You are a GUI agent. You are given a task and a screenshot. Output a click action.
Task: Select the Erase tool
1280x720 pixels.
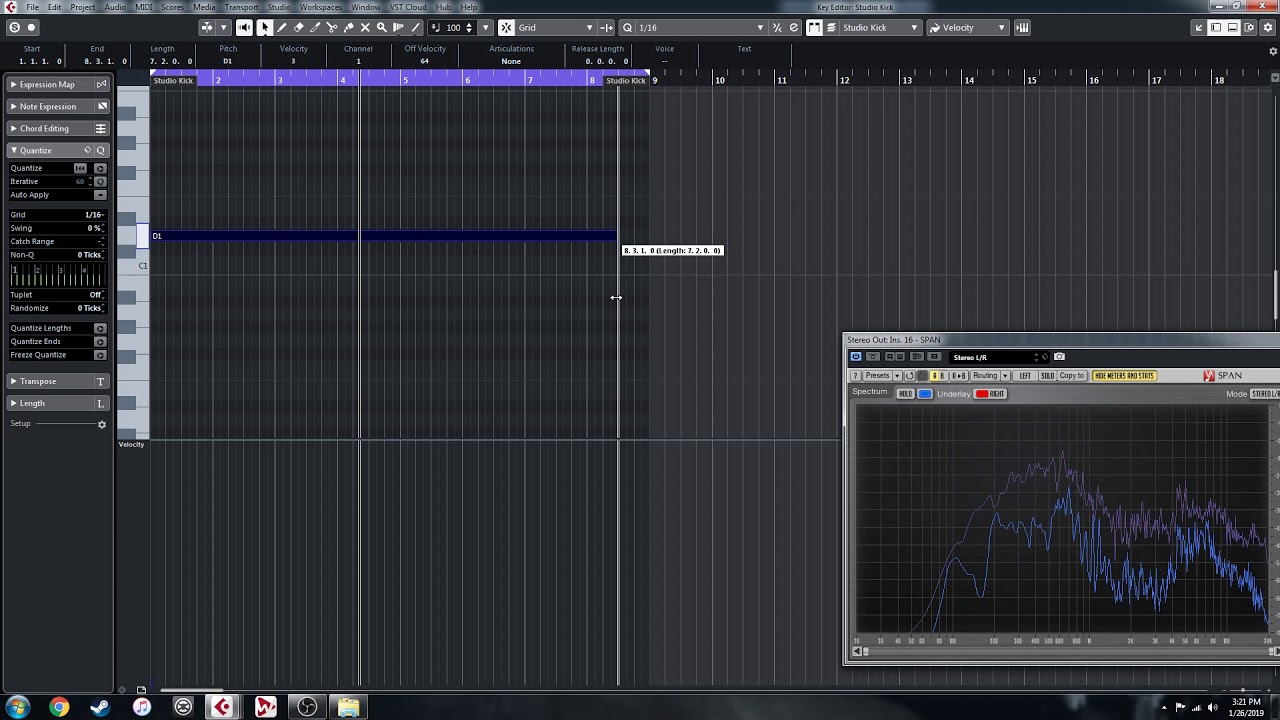298,28
